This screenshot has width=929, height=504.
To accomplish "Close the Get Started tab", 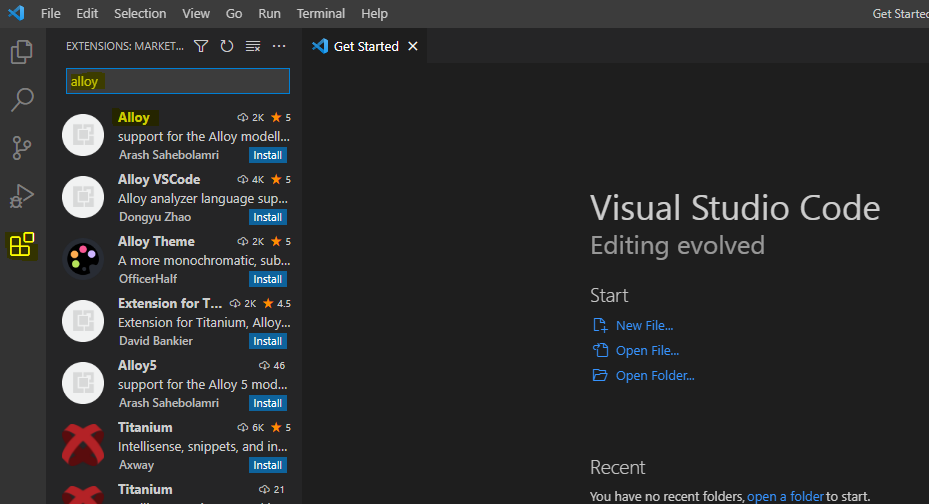I will [x=413, y=46].
